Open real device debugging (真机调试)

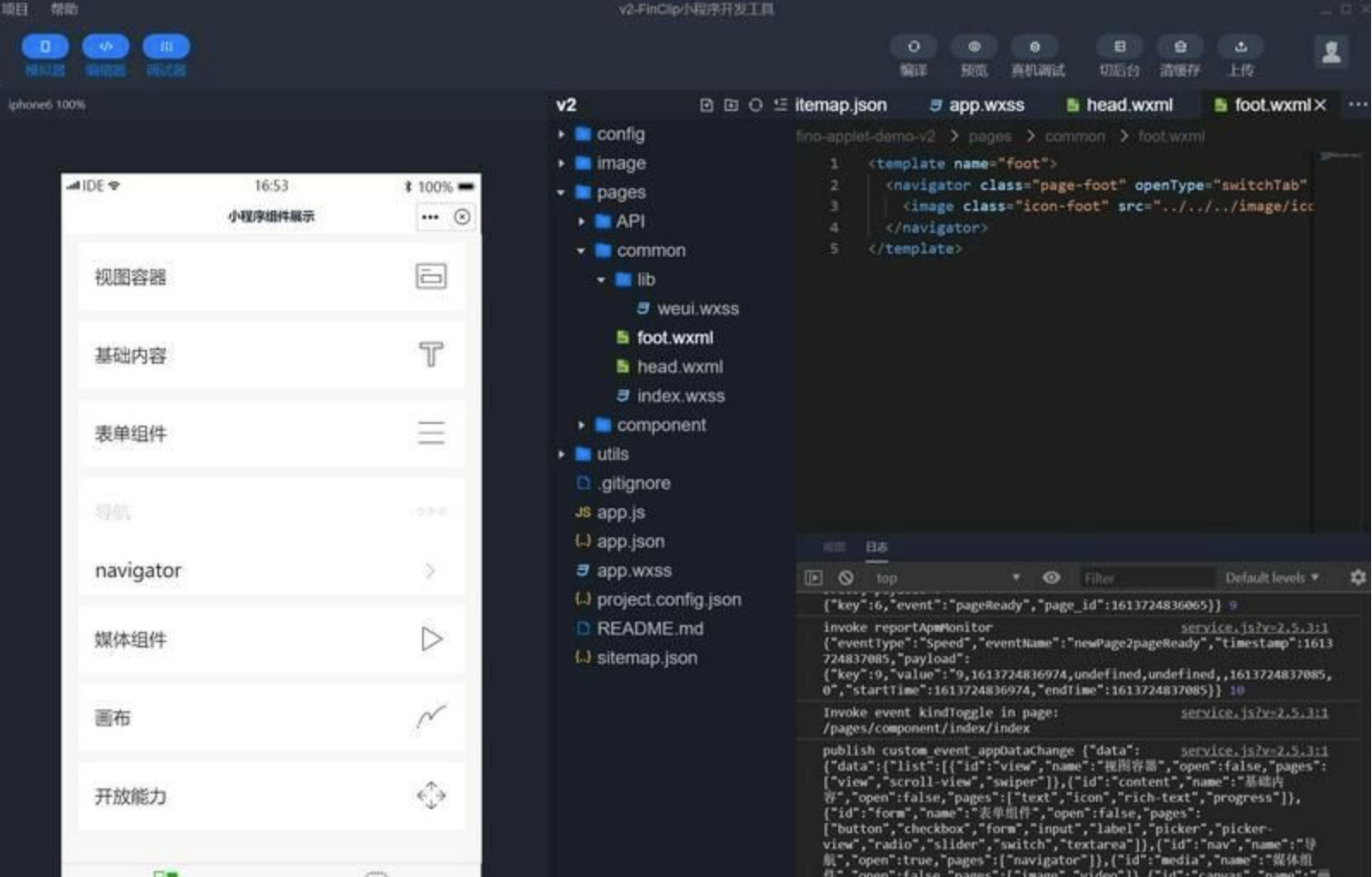(1035, 46)
